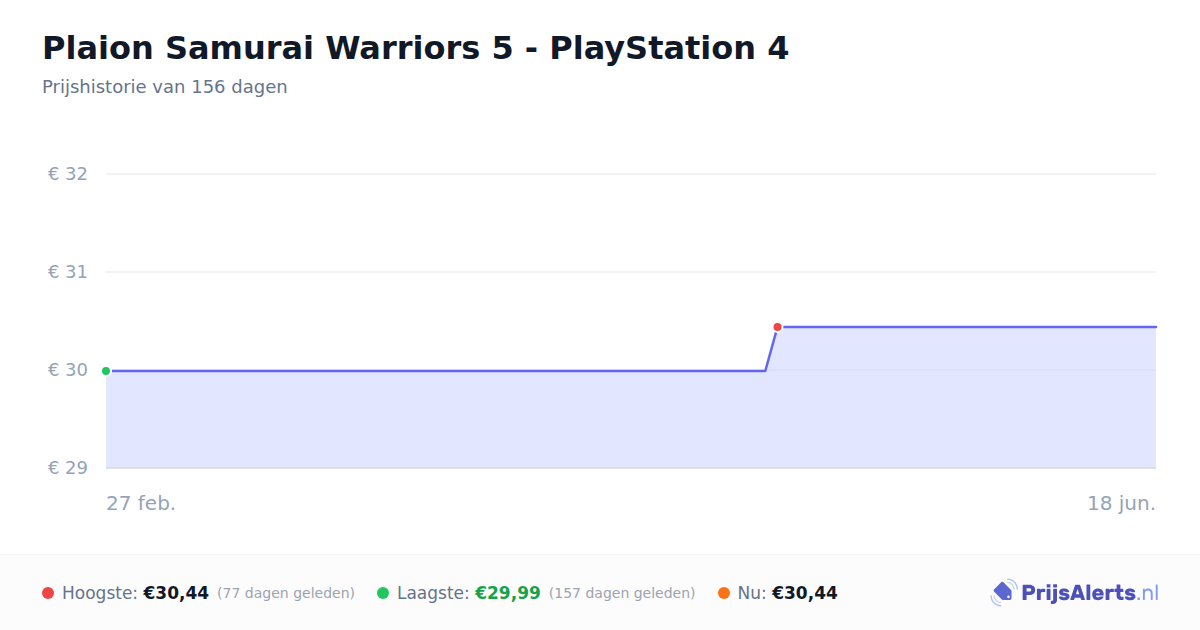Click the Plaion Samurai Warriors 5 title
Screen dimensions: 1200x630
tap(415, 48)
